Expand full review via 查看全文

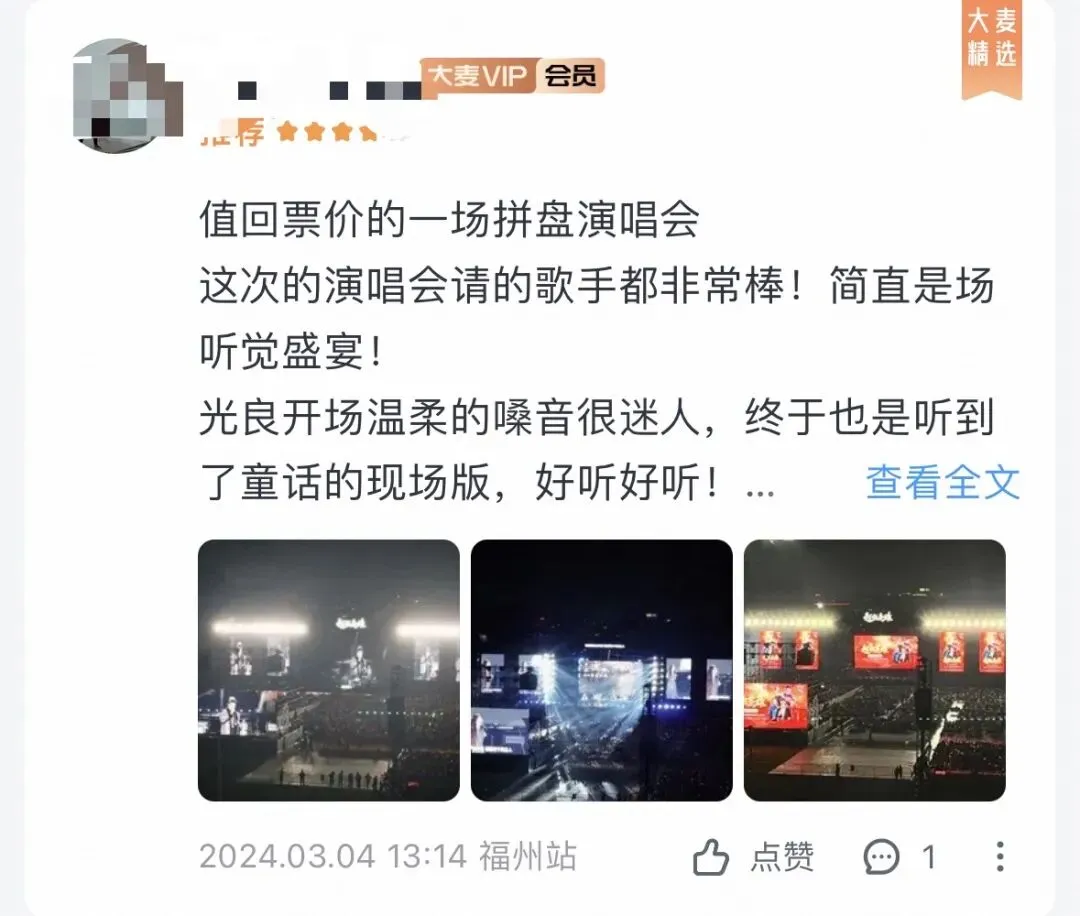(942, 482)
